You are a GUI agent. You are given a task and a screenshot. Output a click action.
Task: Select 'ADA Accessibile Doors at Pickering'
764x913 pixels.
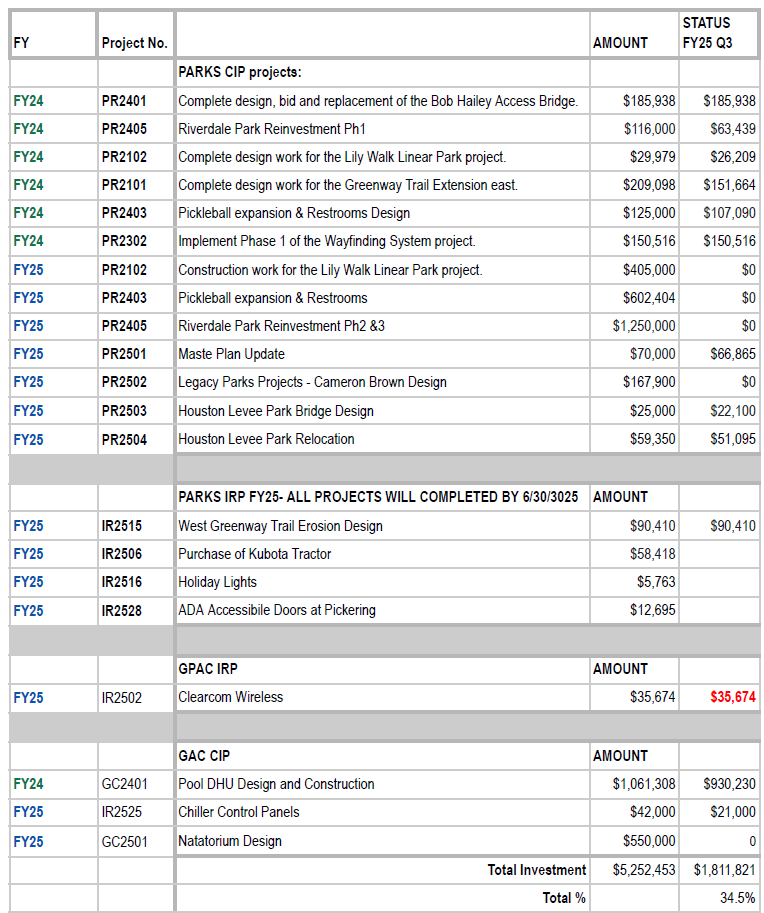tap(277, 610)
